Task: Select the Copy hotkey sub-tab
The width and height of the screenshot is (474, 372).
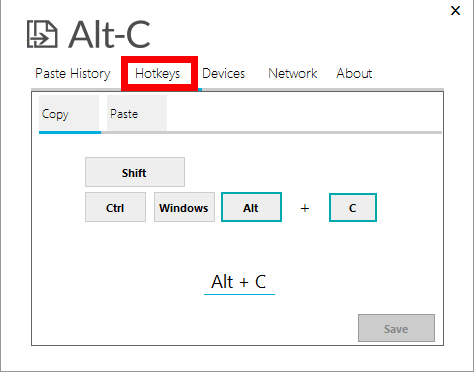Action: (x=69, y=113)
